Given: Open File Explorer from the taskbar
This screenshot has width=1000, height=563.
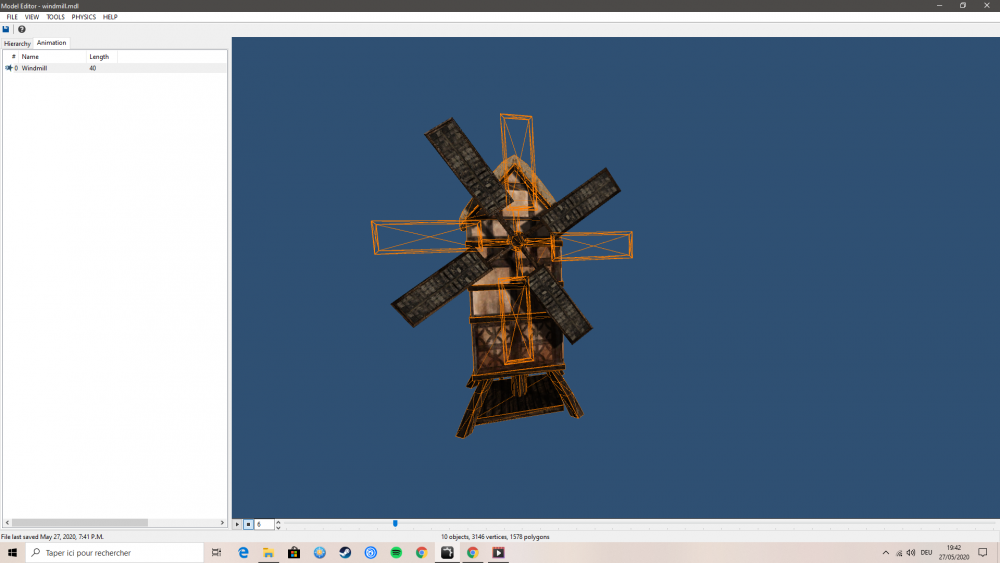Looking at the screenshot, I should pos(268,552).
